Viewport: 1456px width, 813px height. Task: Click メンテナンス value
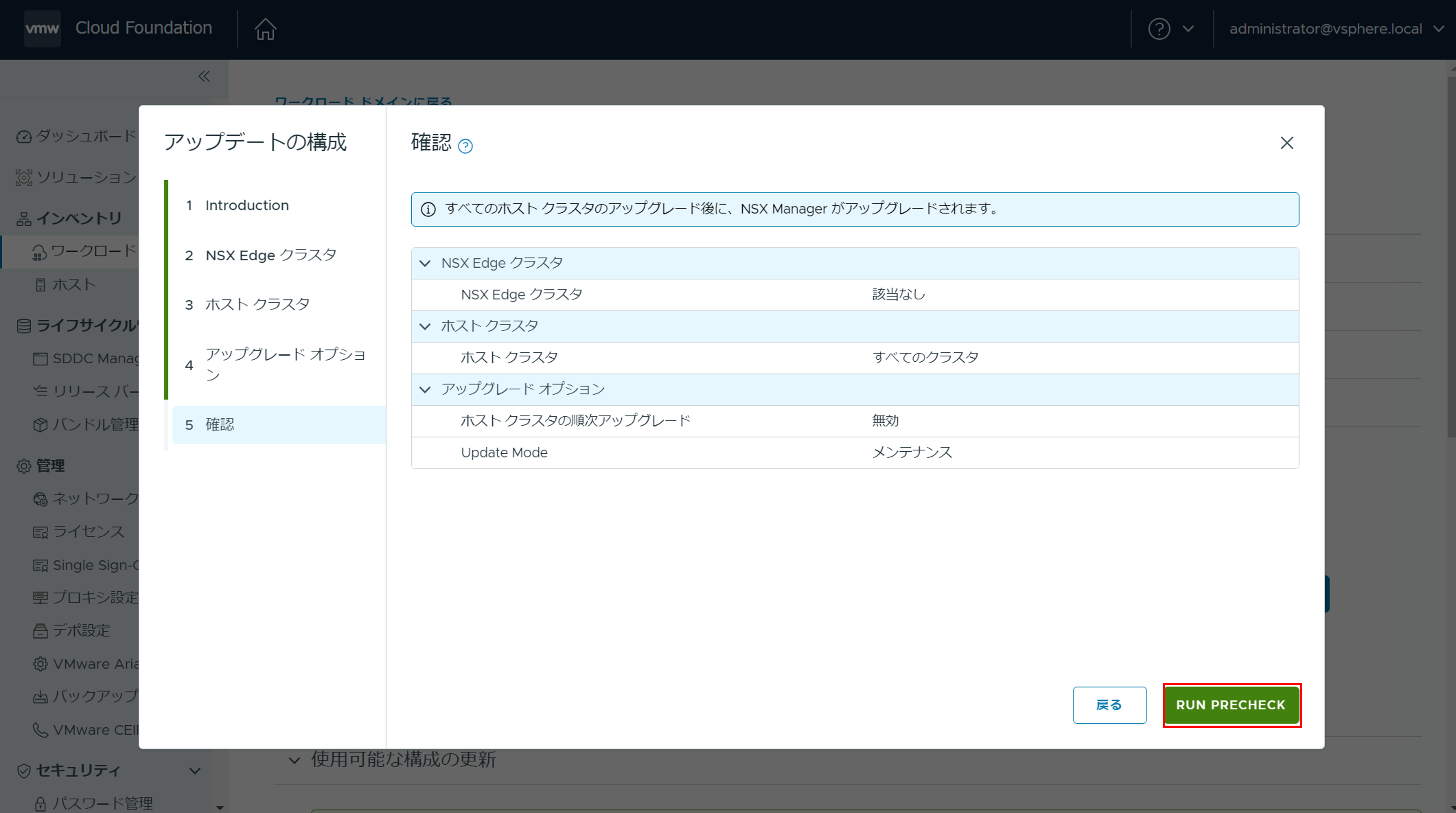click(x=912, y=452)
